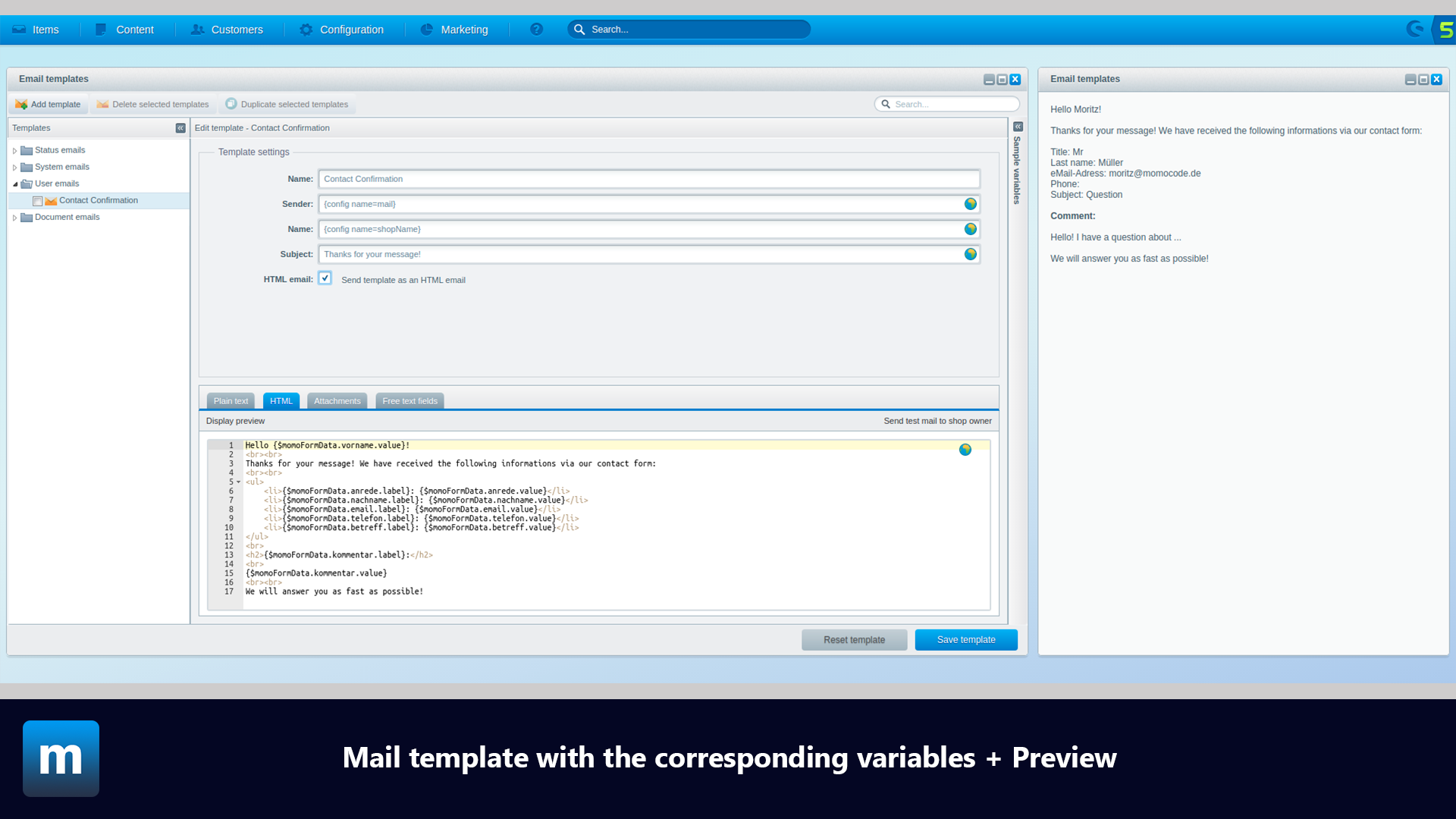This screenshot has height=819, width=1456.
Task: Click globe icon in code editor
Action: pyautogui.click(x=965, y=450)
